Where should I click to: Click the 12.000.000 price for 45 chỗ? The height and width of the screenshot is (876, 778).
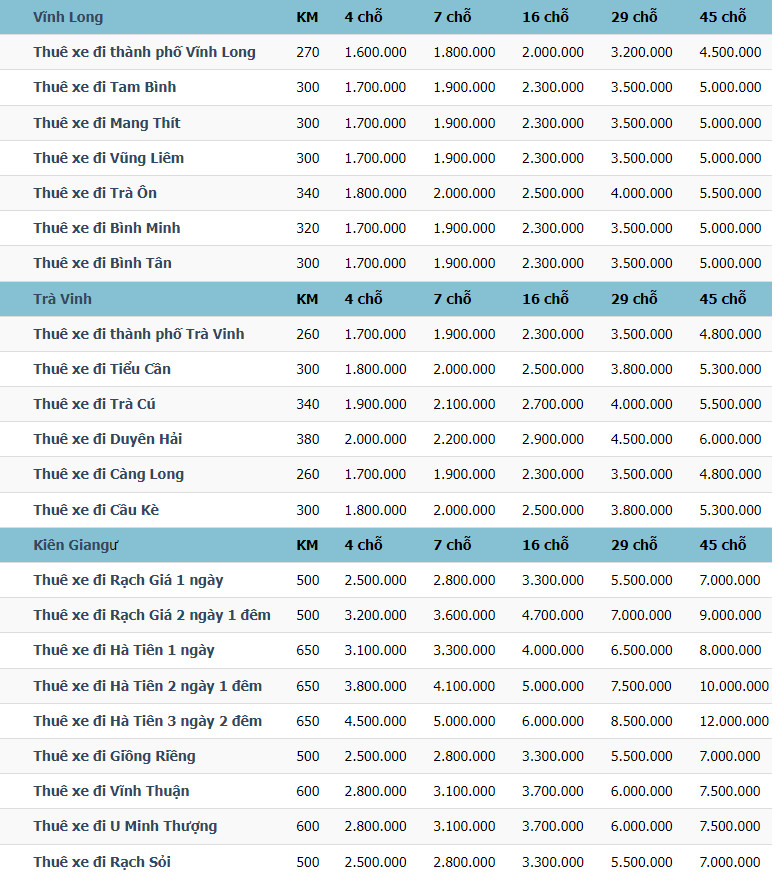[x=734, y=721]
